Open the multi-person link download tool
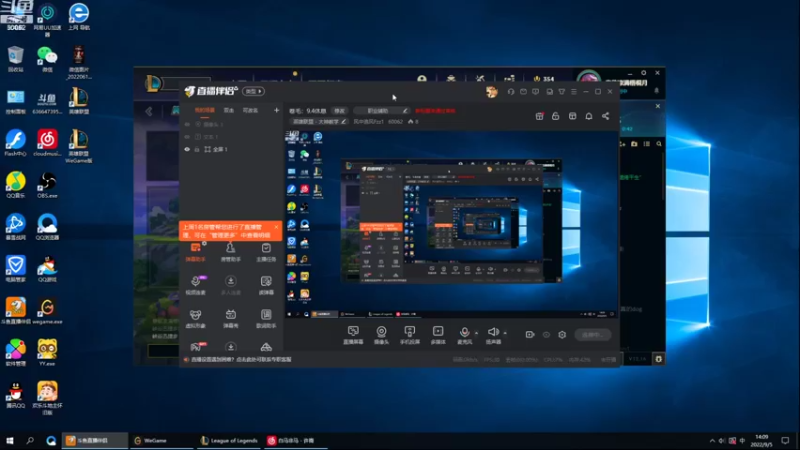This screenshot has height=450, width=800. [x=231, y=285]
